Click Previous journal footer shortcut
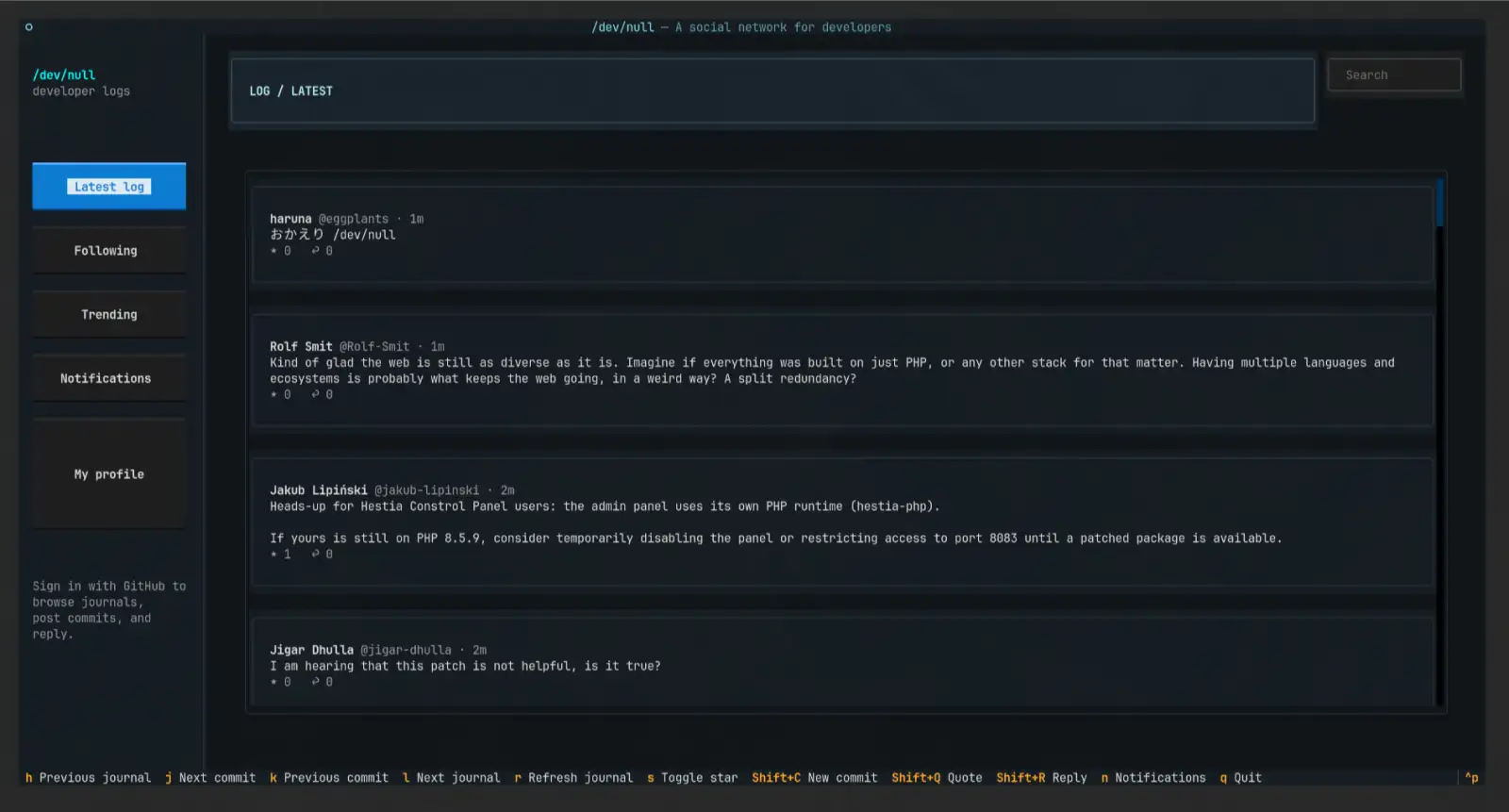 [x=88, y=778]
